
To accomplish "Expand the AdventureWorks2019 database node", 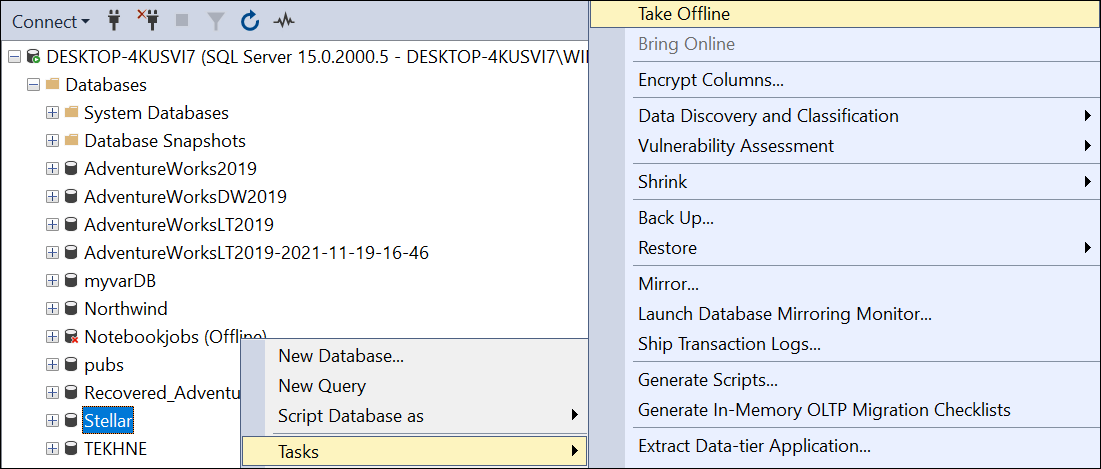I will coord(53,169).
